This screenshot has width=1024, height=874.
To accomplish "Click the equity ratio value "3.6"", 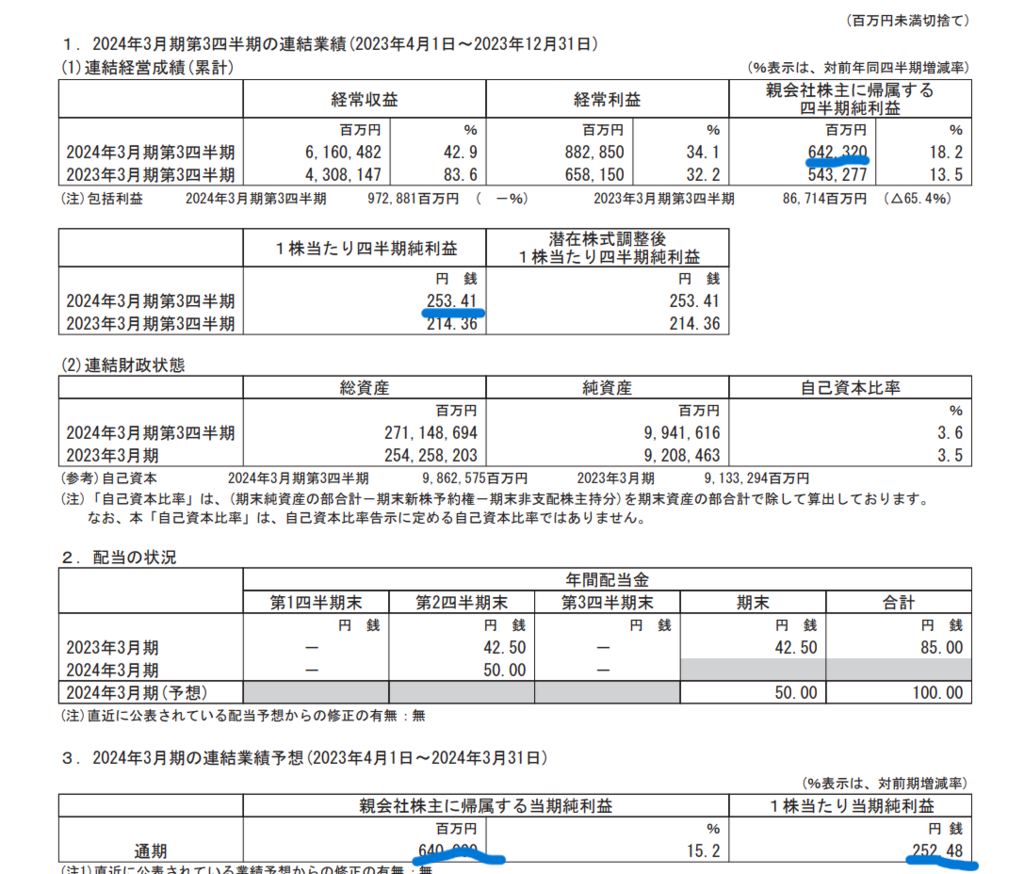I will [x=950, y=433].
